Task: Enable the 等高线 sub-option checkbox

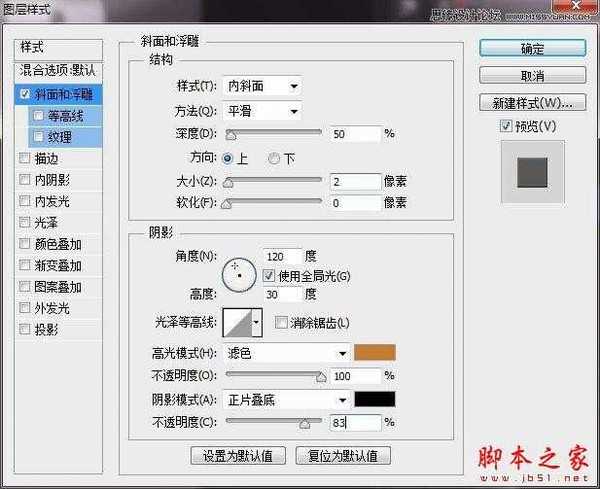Action: (39, 115)
